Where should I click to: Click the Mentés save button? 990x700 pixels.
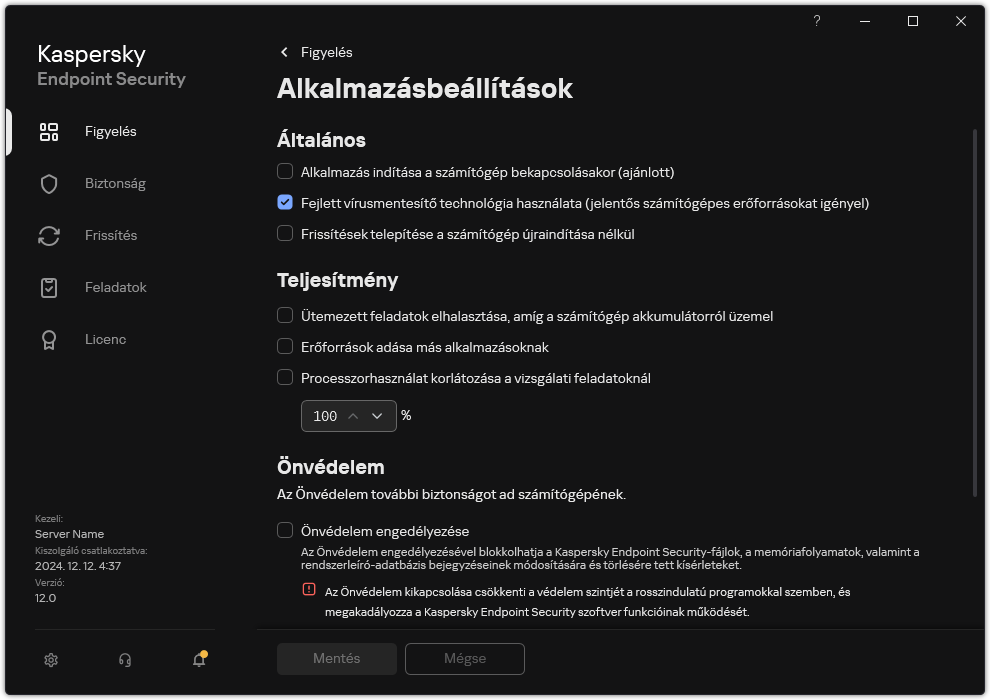pos(336,659)
